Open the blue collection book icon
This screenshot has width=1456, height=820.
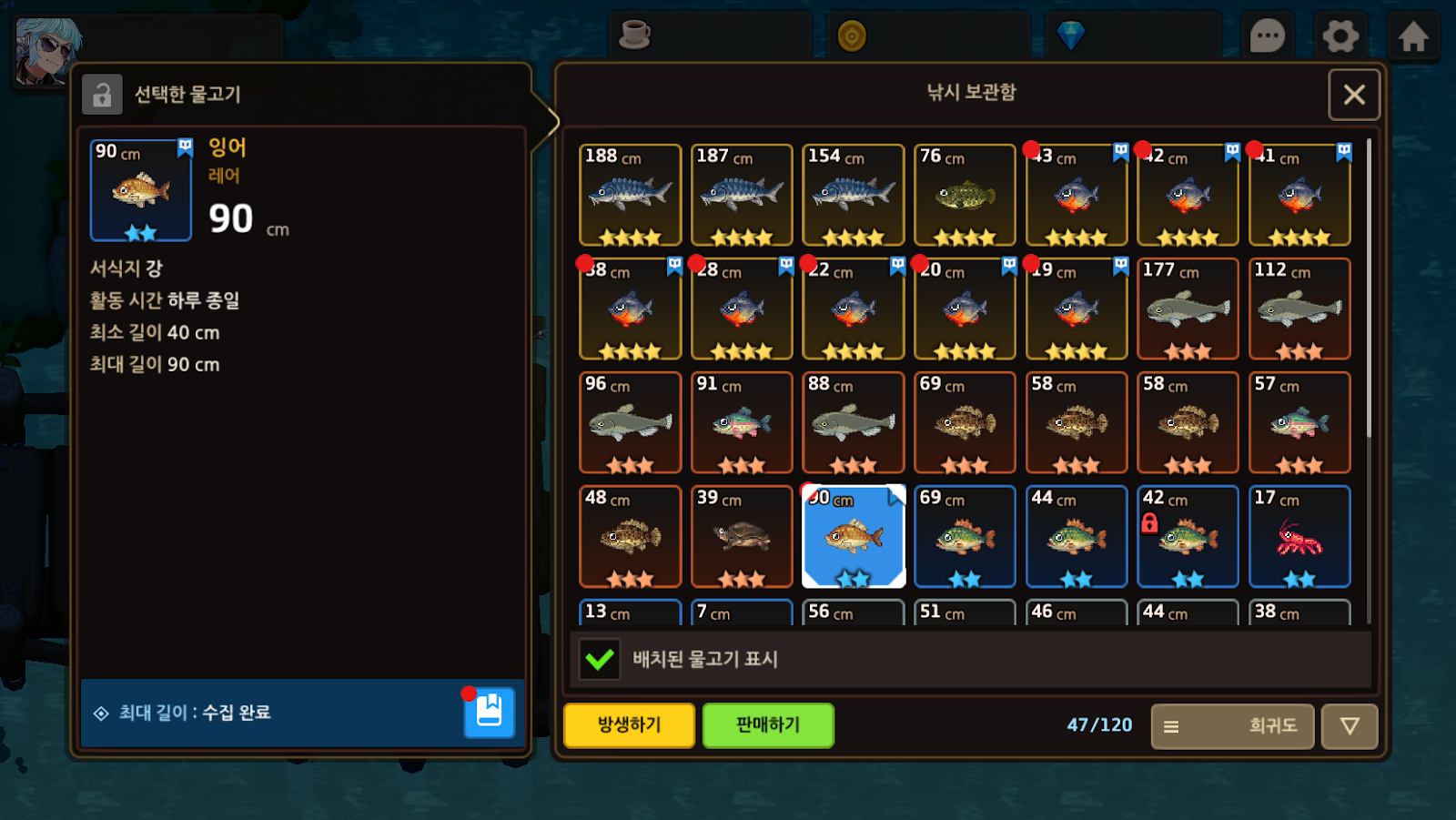[x=490, y=712]
